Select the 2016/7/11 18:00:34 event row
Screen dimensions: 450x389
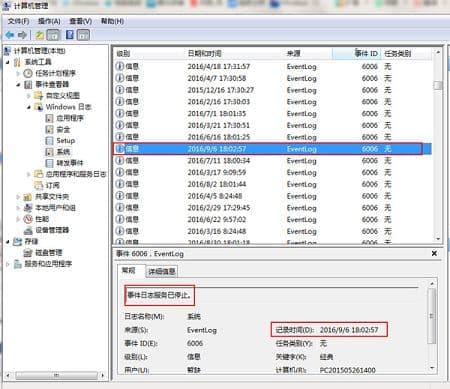[272, 161]
